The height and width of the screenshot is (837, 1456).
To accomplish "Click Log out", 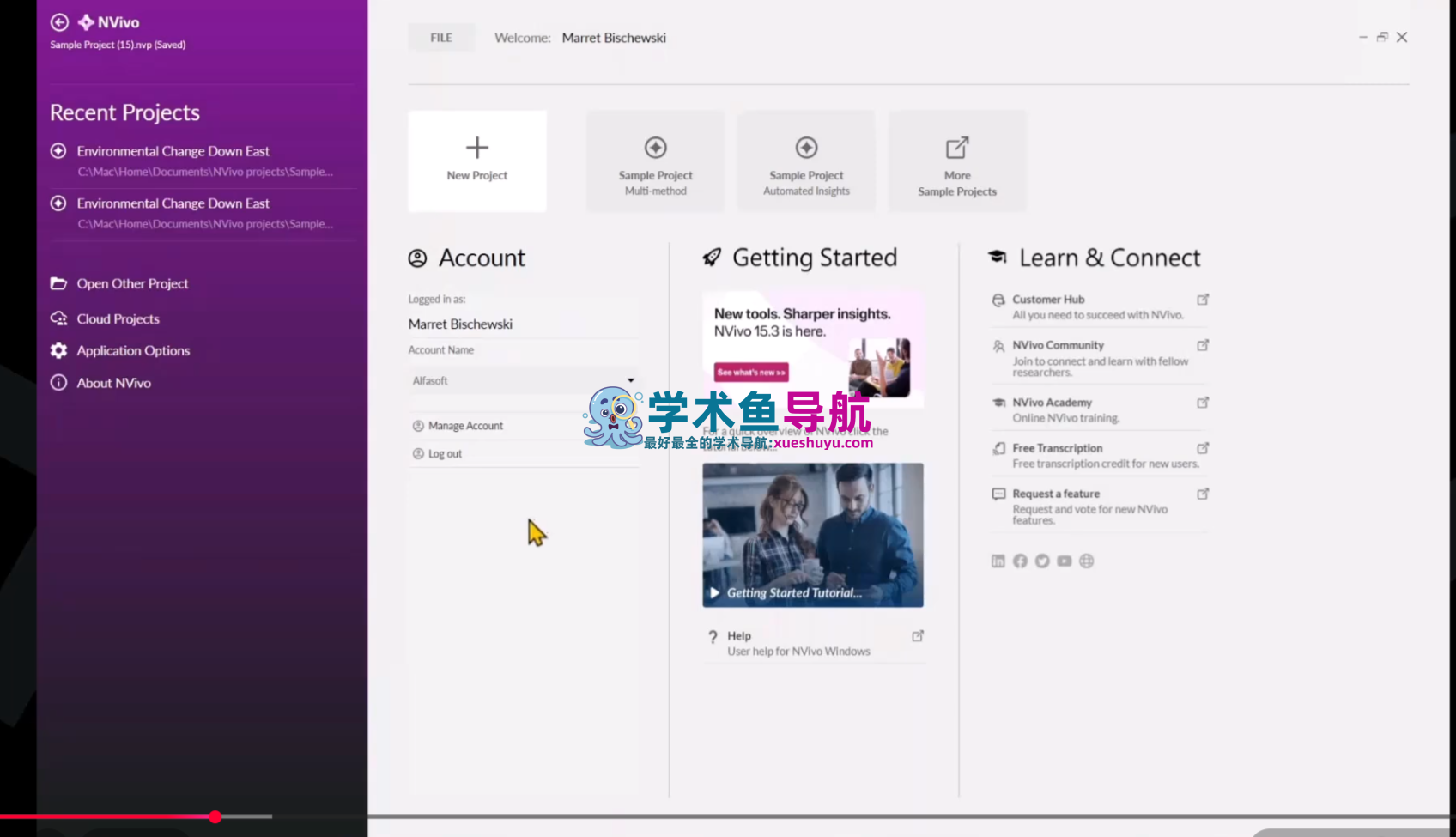I will pyautogui.click(x=445, y=454).
